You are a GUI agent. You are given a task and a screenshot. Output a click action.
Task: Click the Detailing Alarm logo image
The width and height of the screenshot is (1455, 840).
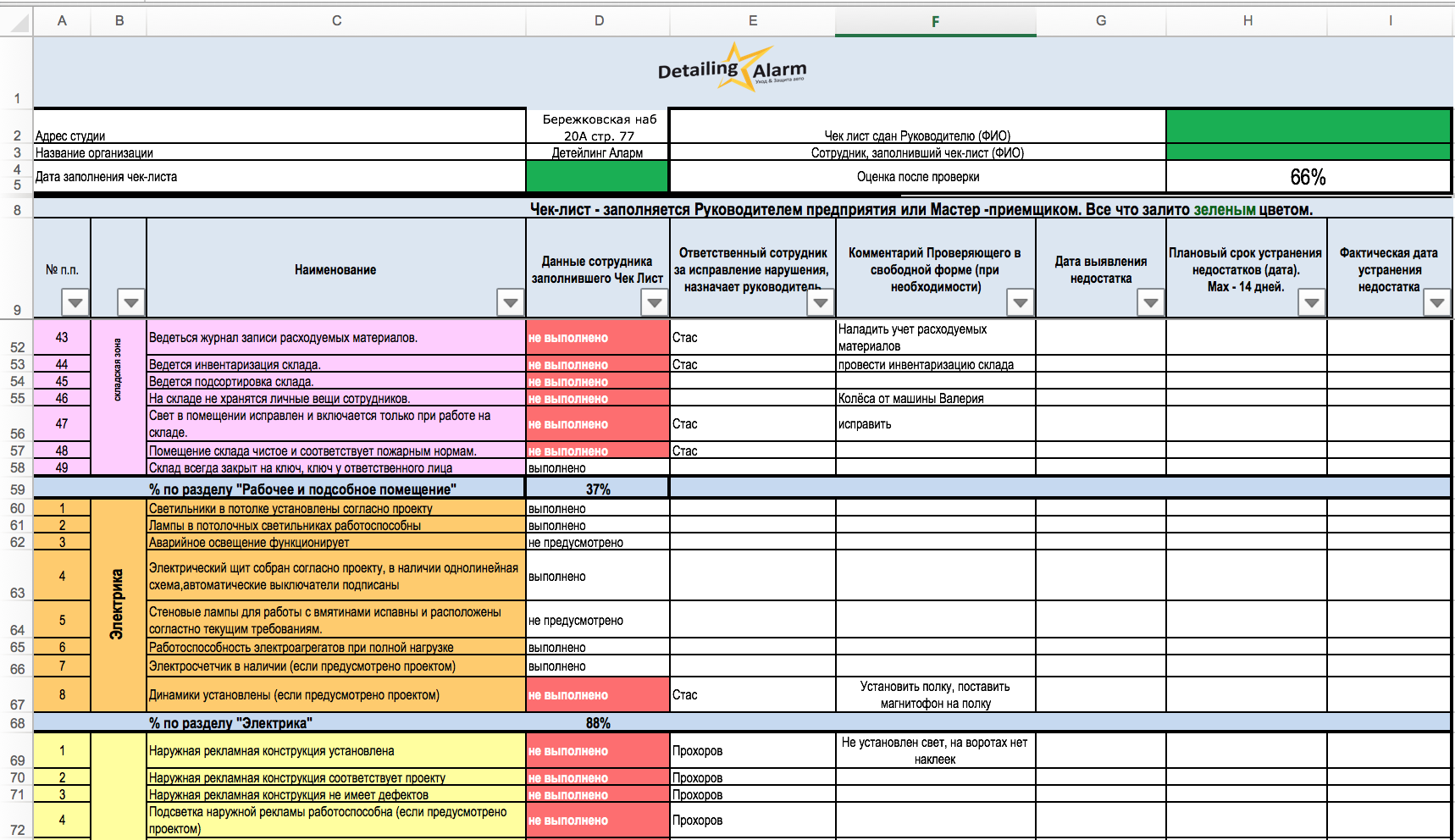[732, 69]
